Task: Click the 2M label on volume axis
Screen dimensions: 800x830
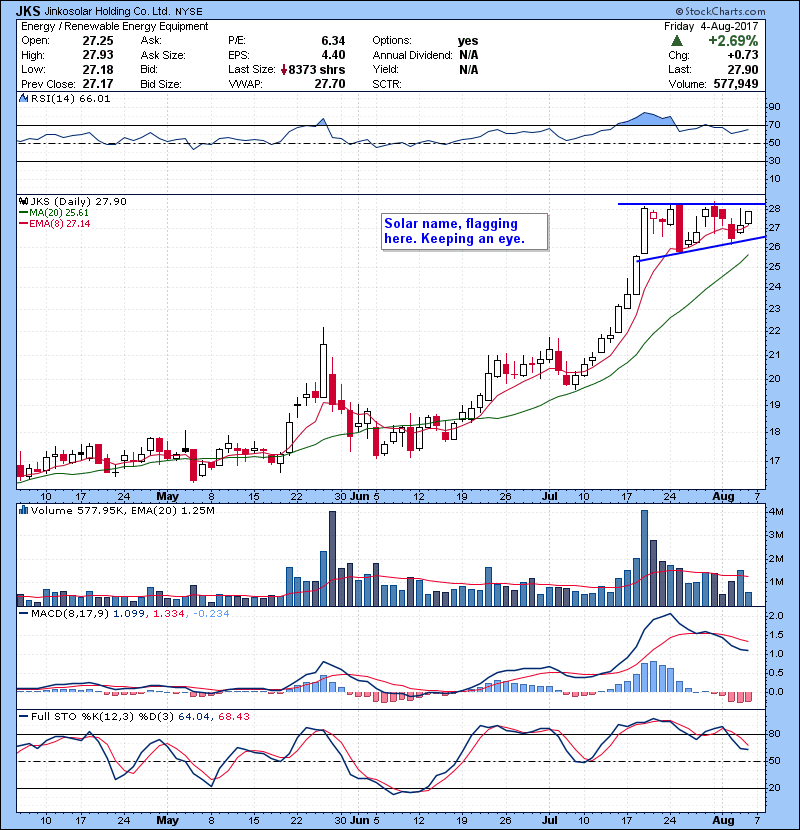Action: coord(776,558)
